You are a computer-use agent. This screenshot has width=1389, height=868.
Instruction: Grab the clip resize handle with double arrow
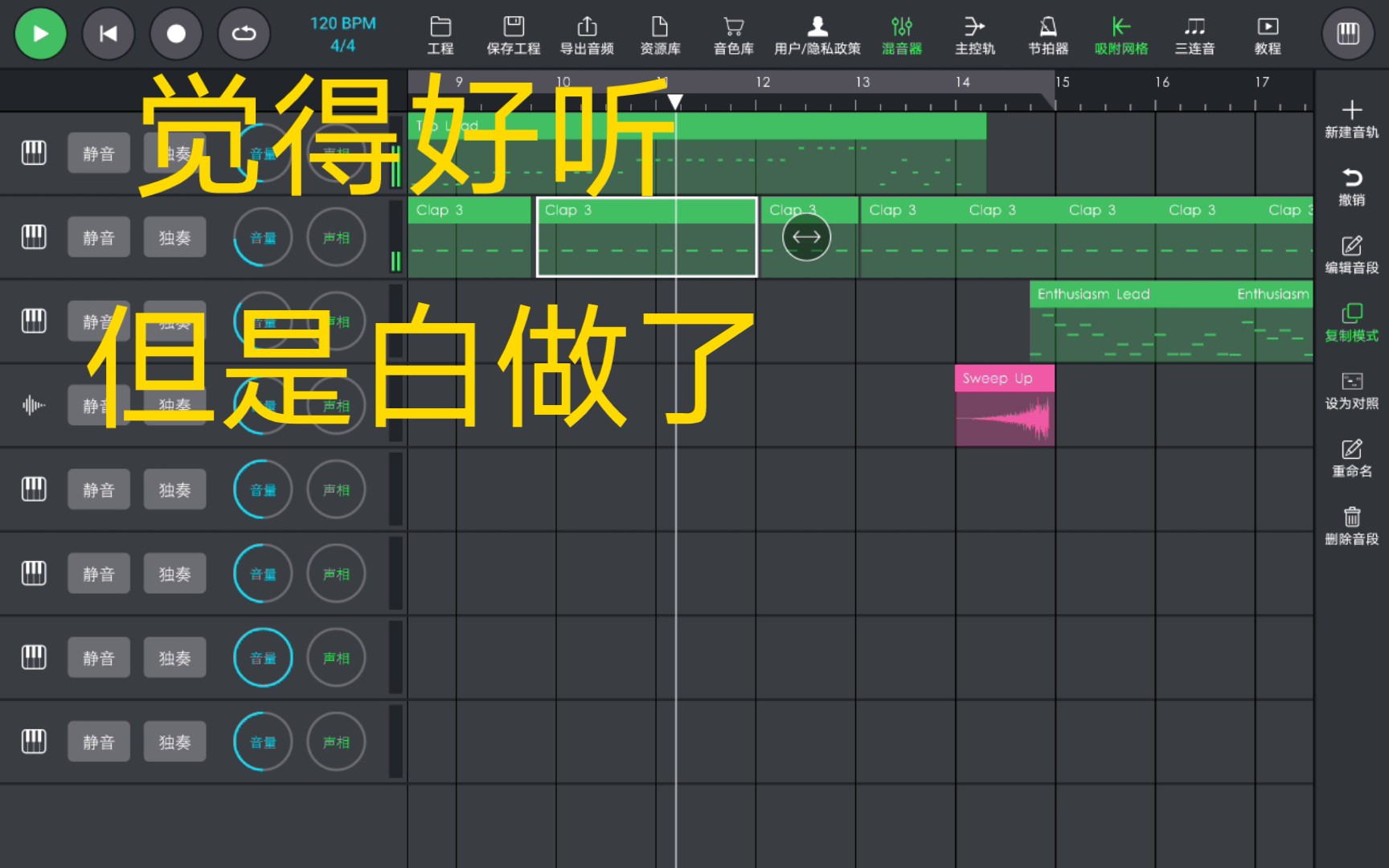(806, 236)
